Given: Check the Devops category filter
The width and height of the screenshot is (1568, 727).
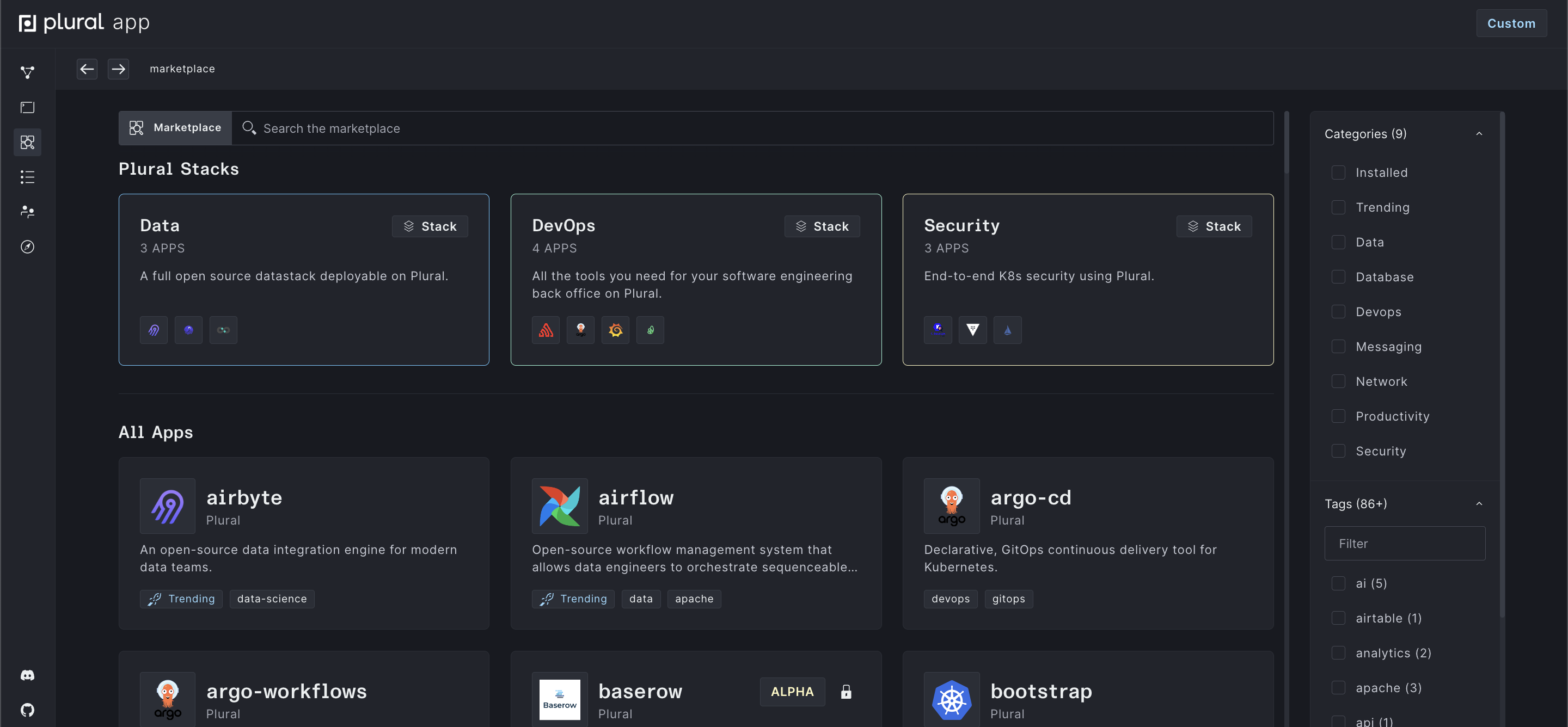Looking at the screenshot, I should tap(1339, 312).
